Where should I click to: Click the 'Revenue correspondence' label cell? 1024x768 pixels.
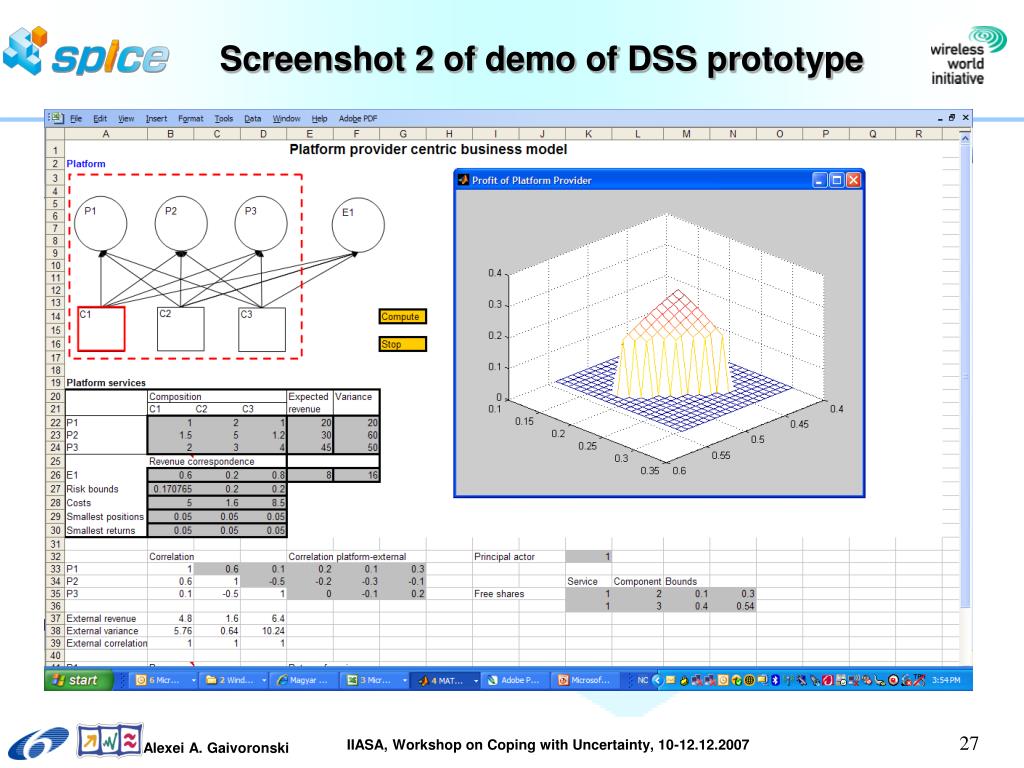click(202, 461)
